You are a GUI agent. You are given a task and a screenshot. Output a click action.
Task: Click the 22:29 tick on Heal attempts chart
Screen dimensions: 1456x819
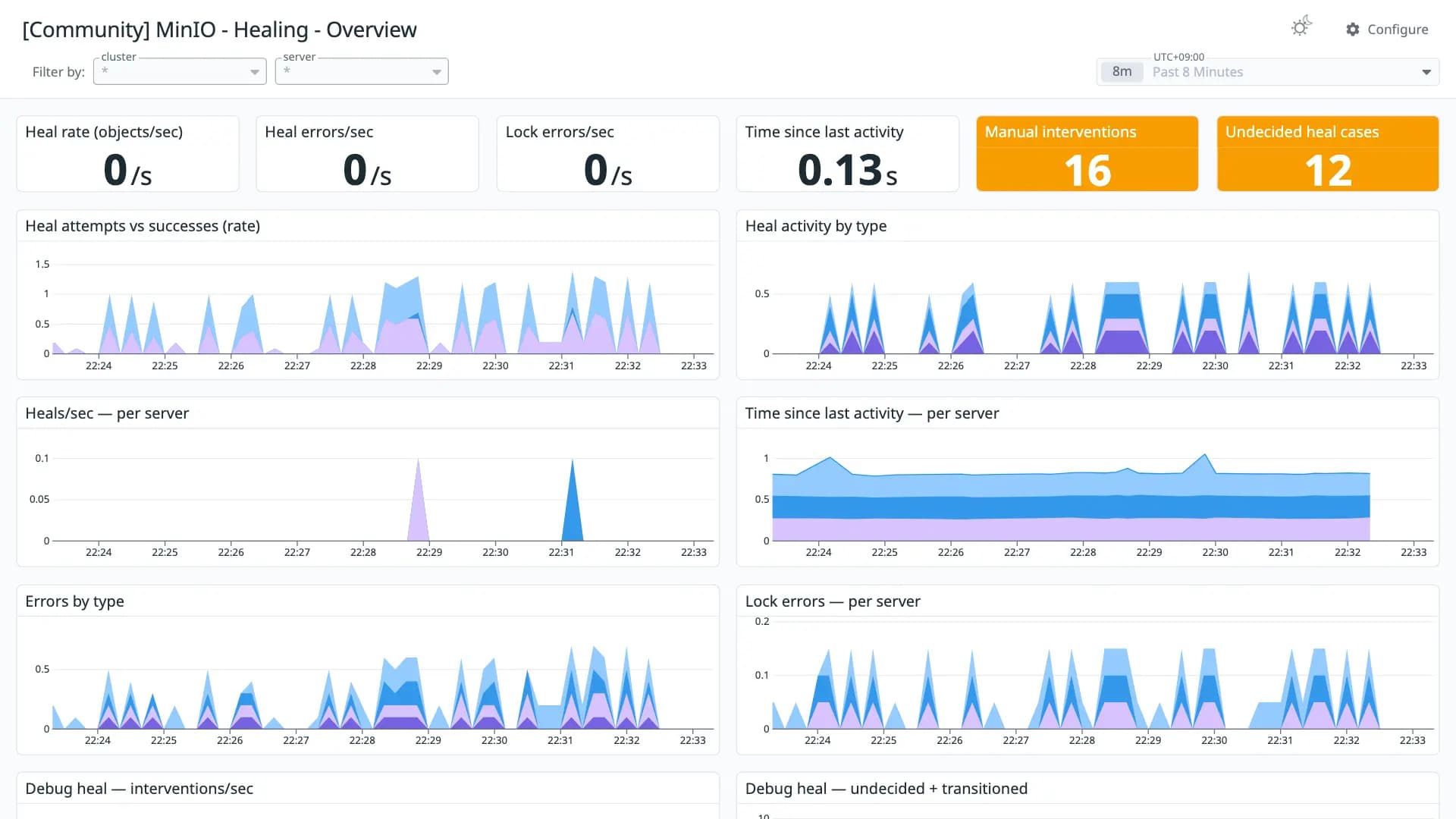click(429, 366)
